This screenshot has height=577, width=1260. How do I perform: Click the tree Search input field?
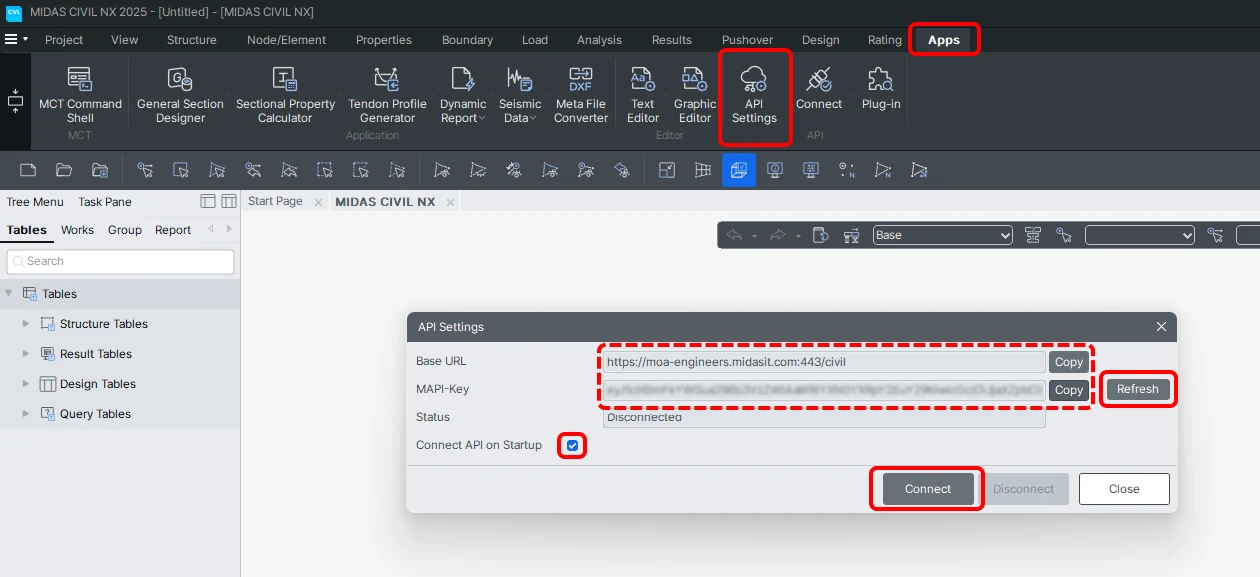[120, 261]
